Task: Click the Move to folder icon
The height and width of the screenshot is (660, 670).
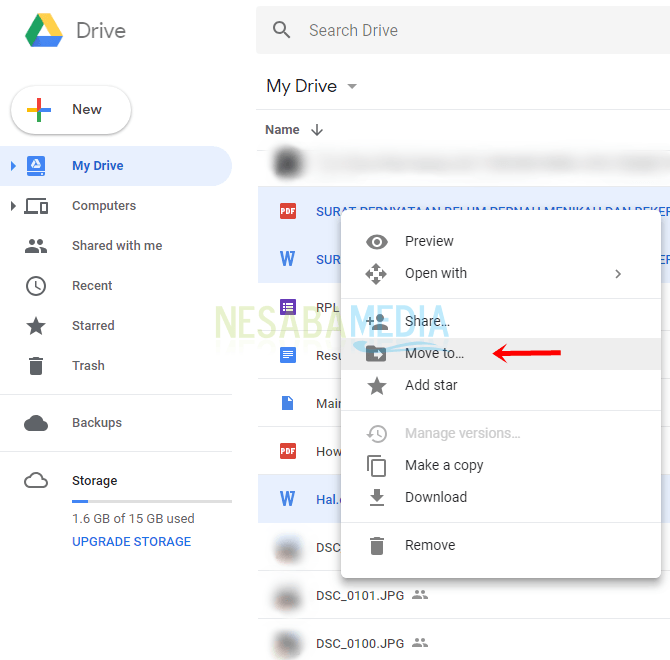Action: (376, 354)
